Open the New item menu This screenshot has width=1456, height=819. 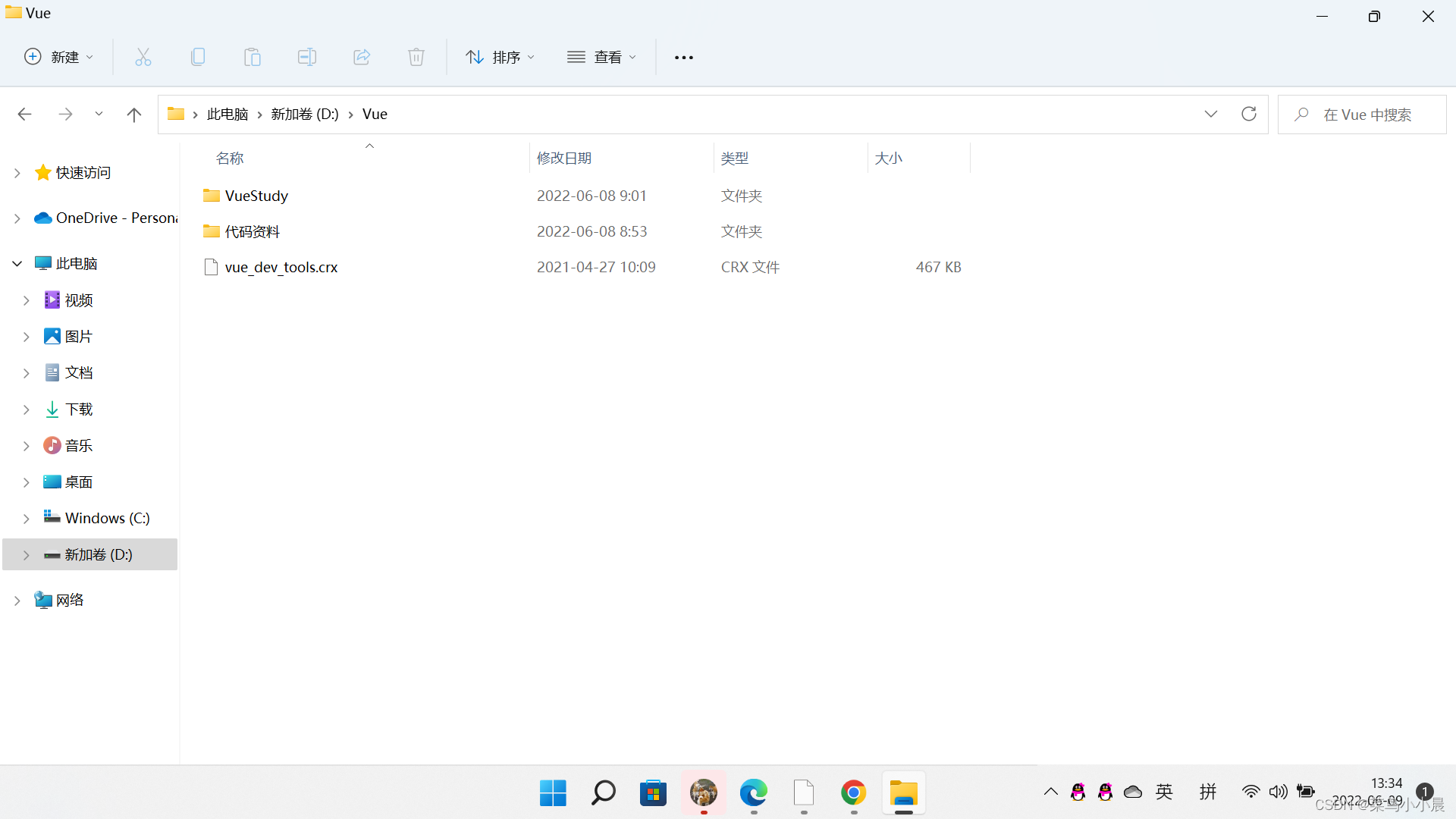[x=59, y=57]
